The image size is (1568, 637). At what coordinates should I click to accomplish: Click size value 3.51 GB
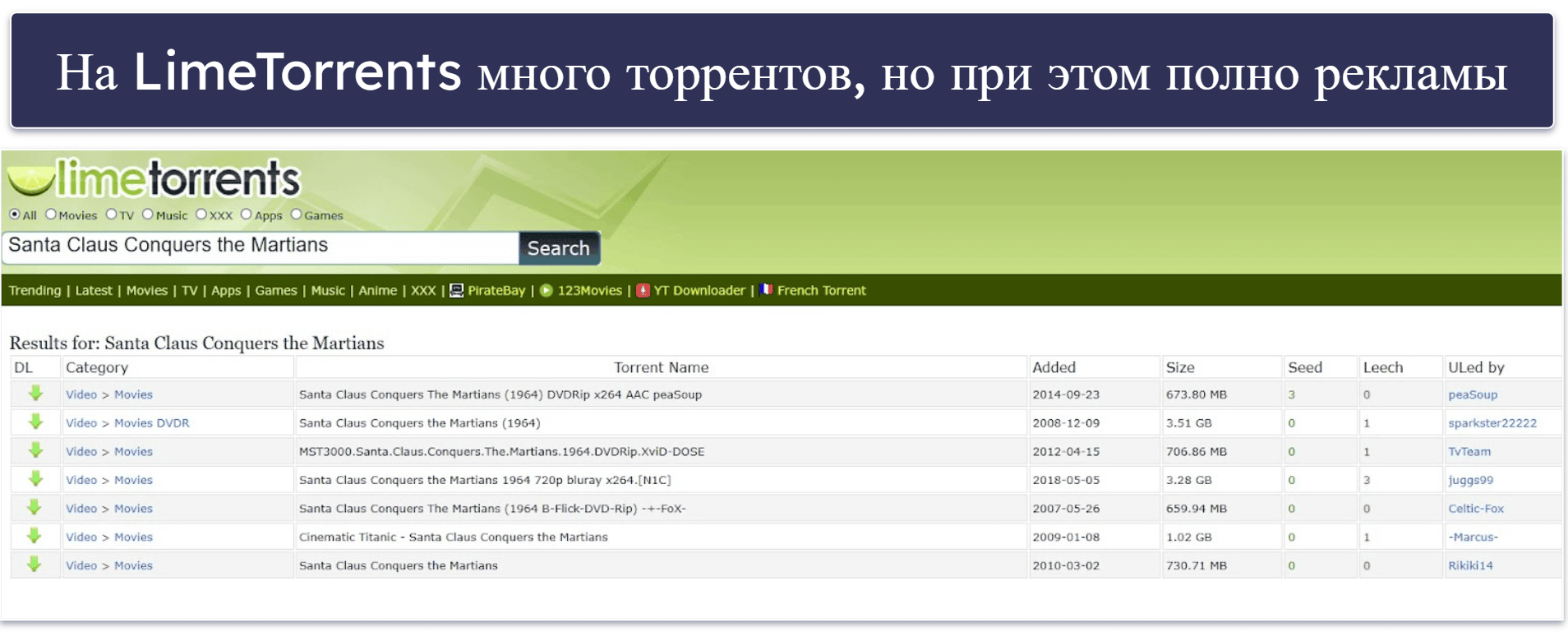tap(1188, 423)
